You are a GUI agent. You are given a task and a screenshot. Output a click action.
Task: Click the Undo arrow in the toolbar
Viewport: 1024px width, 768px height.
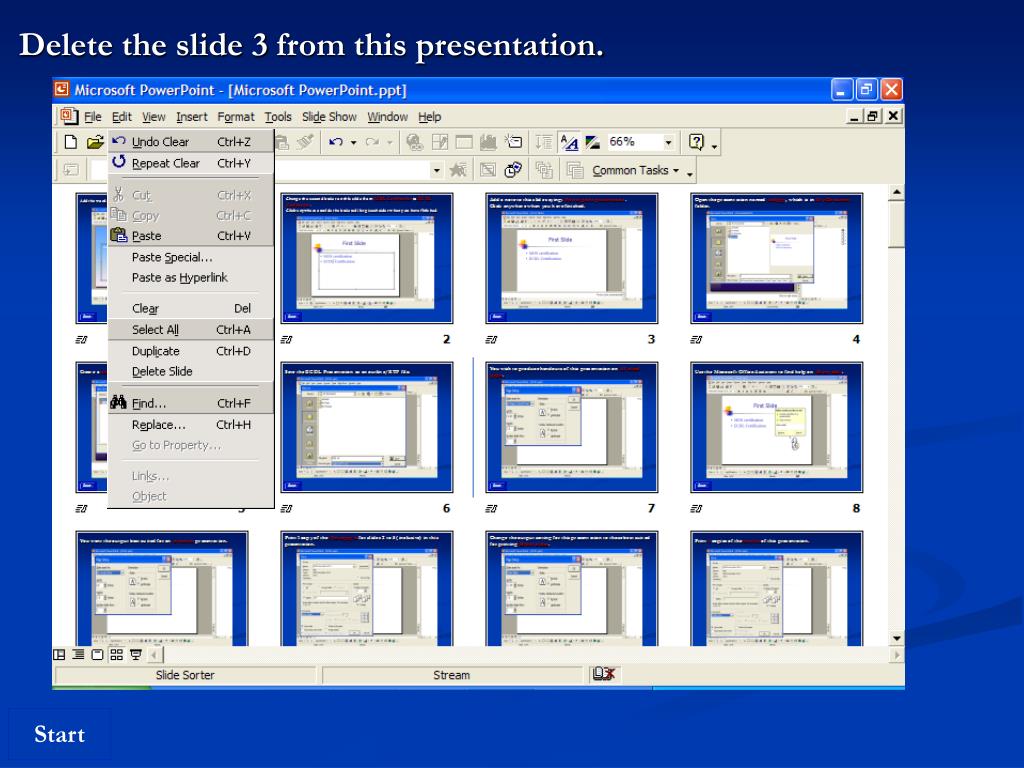tap(336, 142)
